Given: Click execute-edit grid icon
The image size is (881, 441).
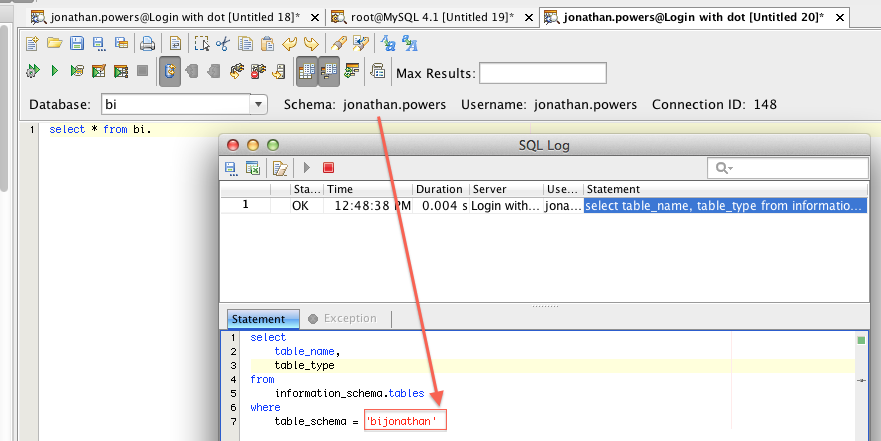Looking at the screenshot, I should 99,71.
